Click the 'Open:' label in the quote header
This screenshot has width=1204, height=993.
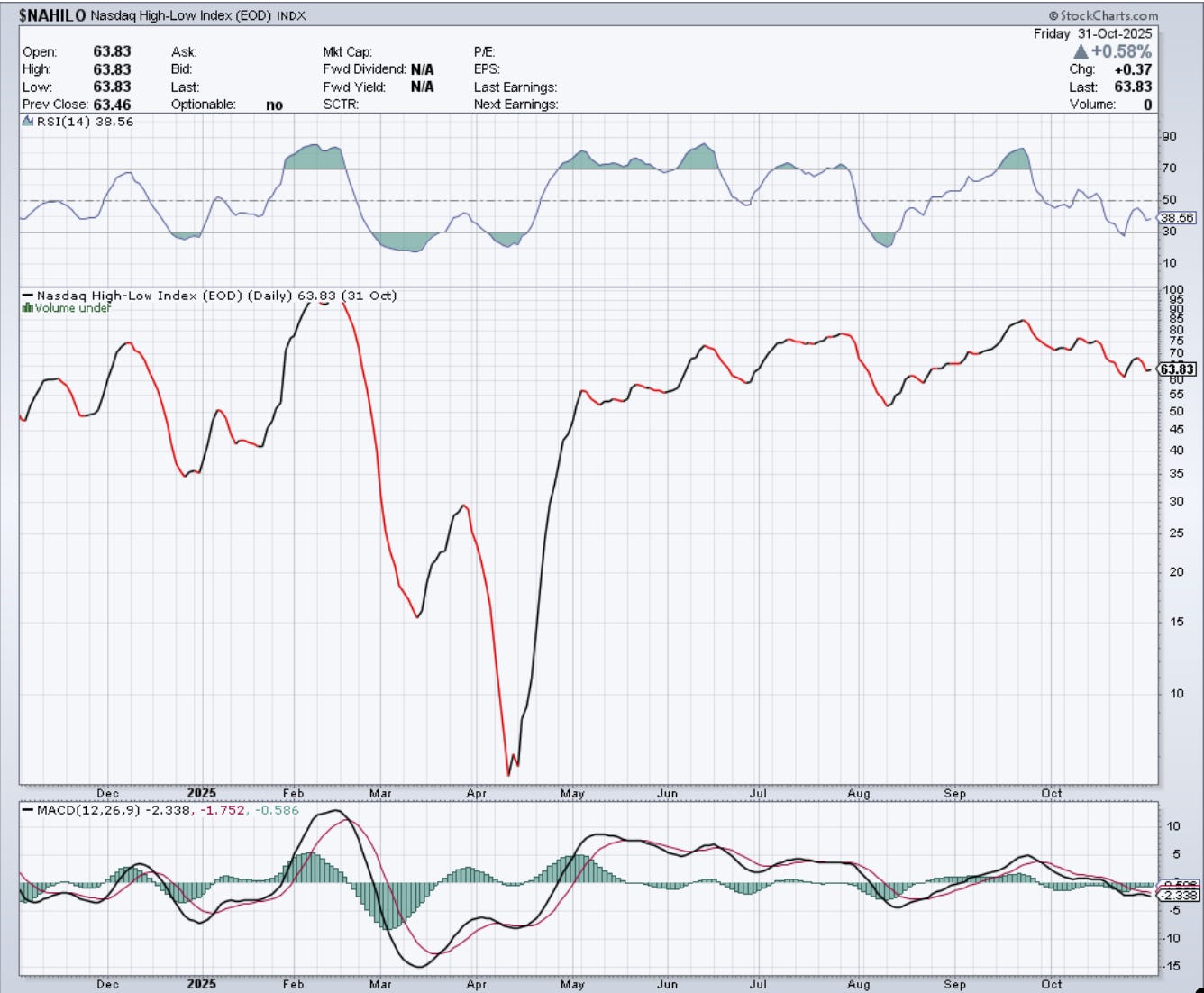[x=40, y=52]
